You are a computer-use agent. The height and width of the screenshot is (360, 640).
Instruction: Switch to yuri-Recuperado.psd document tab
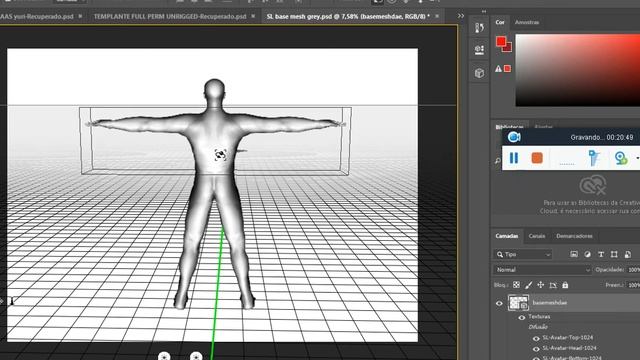coord(37,17)
